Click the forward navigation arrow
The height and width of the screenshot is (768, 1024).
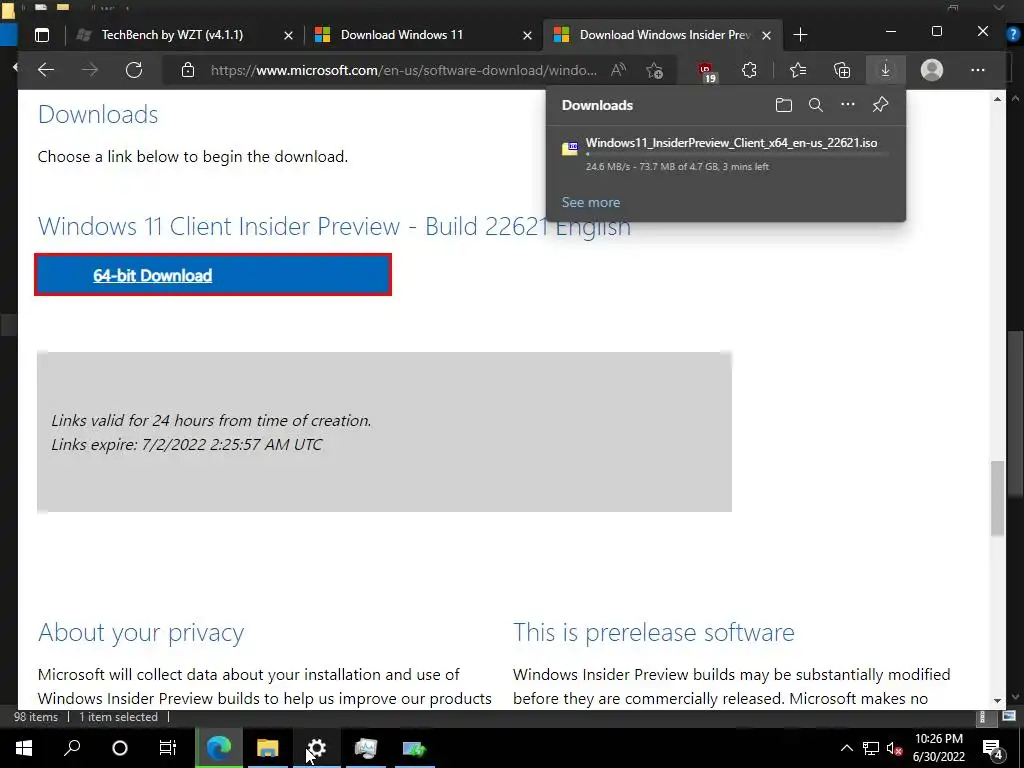90,70
